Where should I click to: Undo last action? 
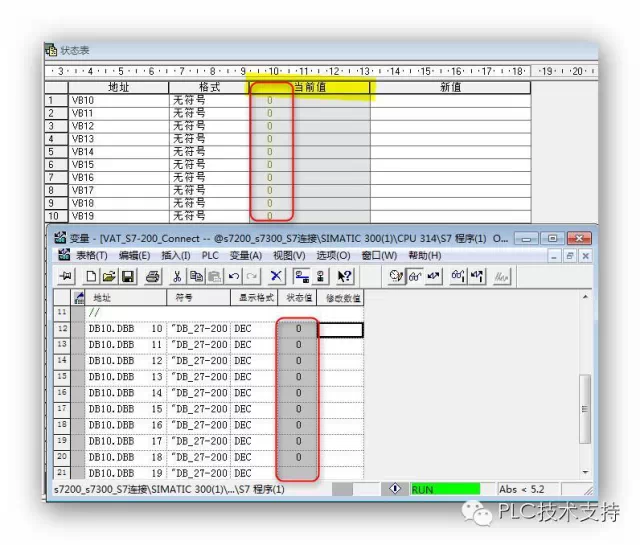(233, 276)
